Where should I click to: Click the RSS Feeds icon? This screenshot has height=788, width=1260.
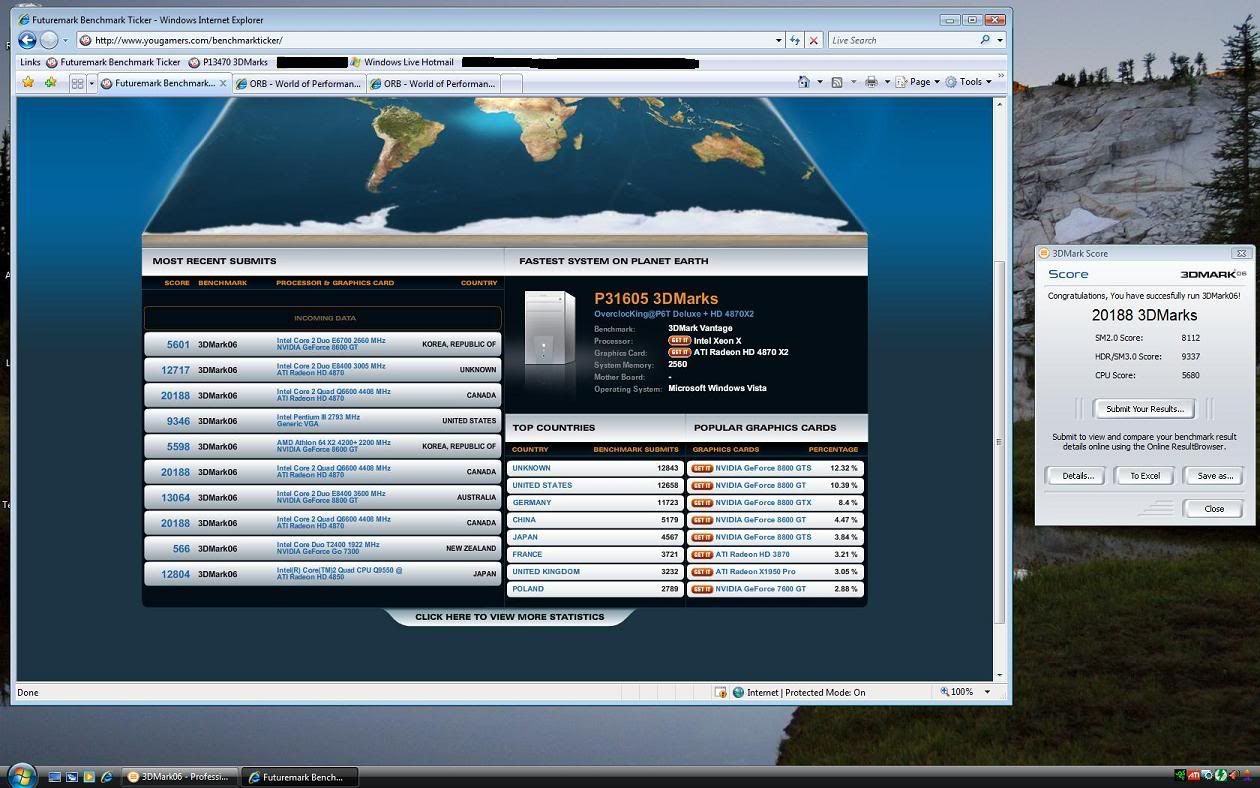(x=837, y=82)
